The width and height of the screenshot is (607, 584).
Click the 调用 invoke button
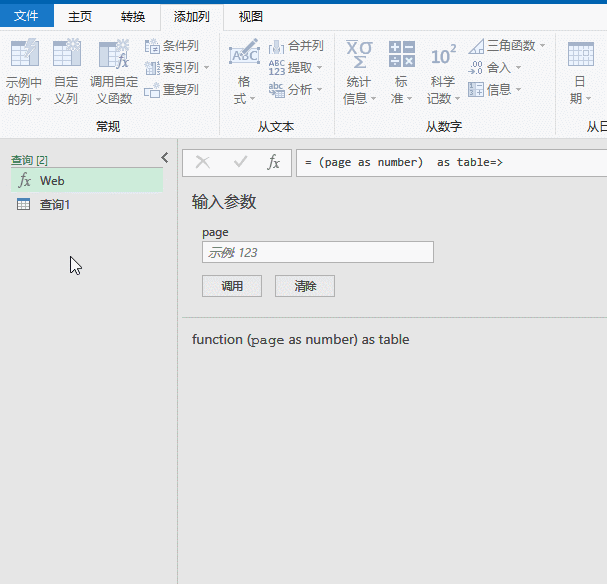coord(232,286)
